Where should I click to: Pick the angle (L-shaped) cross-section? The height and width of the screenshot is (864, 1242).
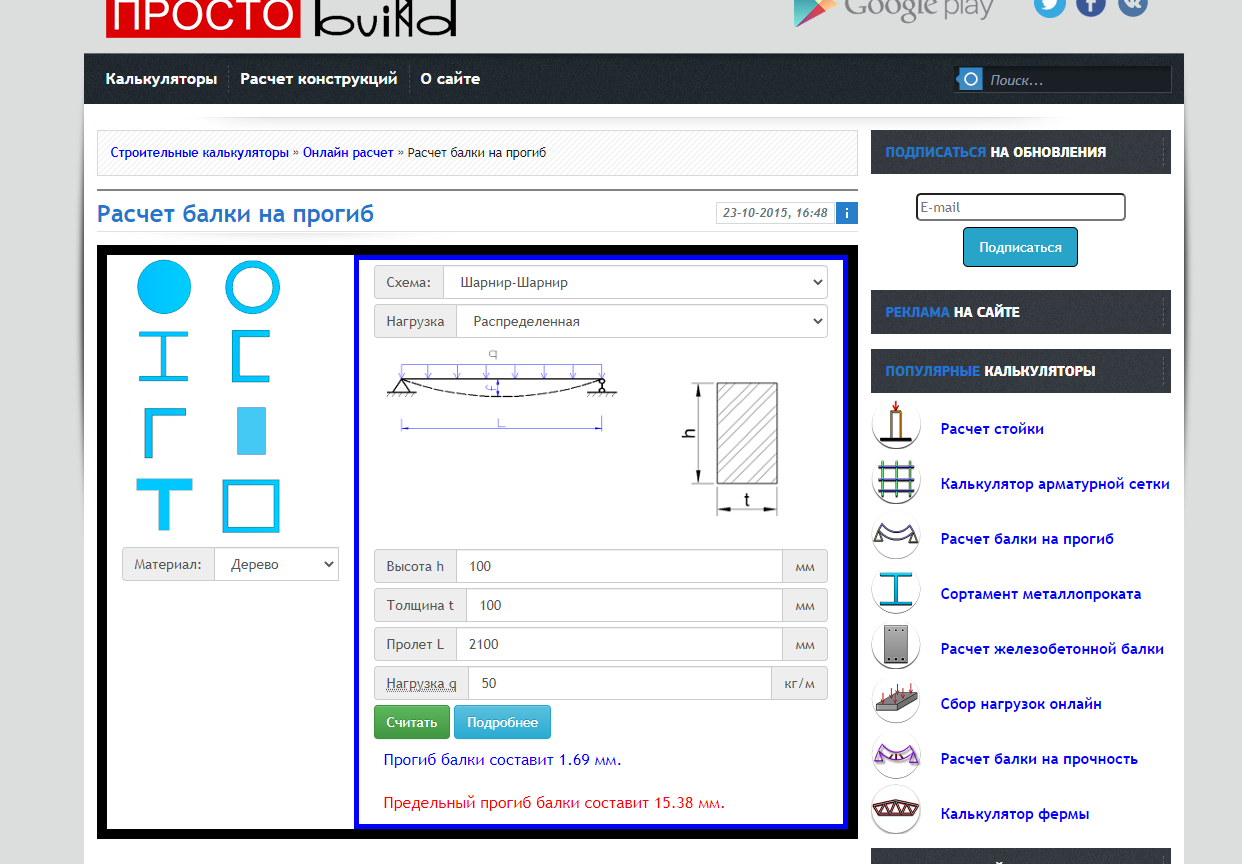(x=163, y=432)
